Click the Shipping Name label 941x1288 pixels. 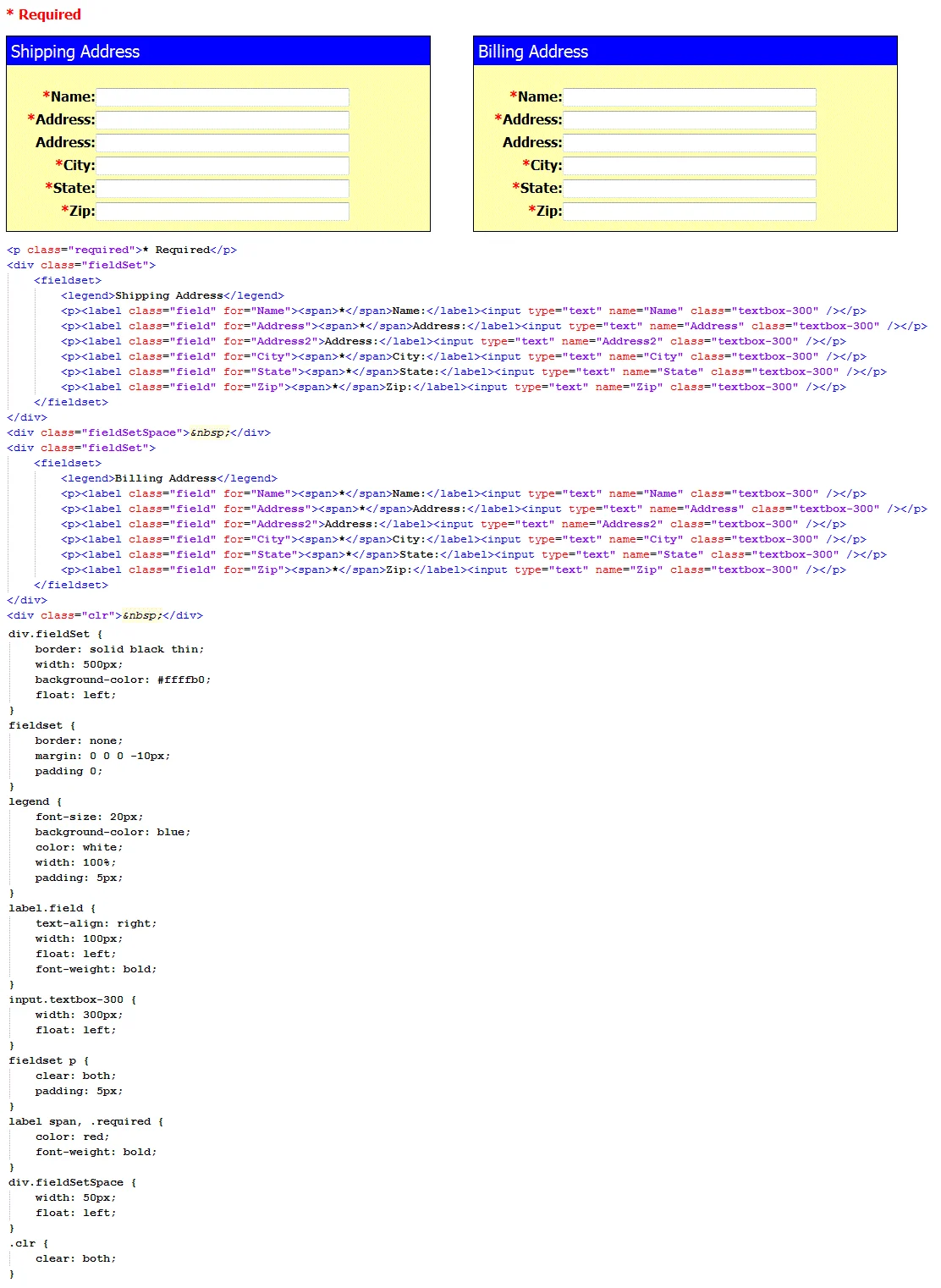pyautogui.click(x=69, y=97)
